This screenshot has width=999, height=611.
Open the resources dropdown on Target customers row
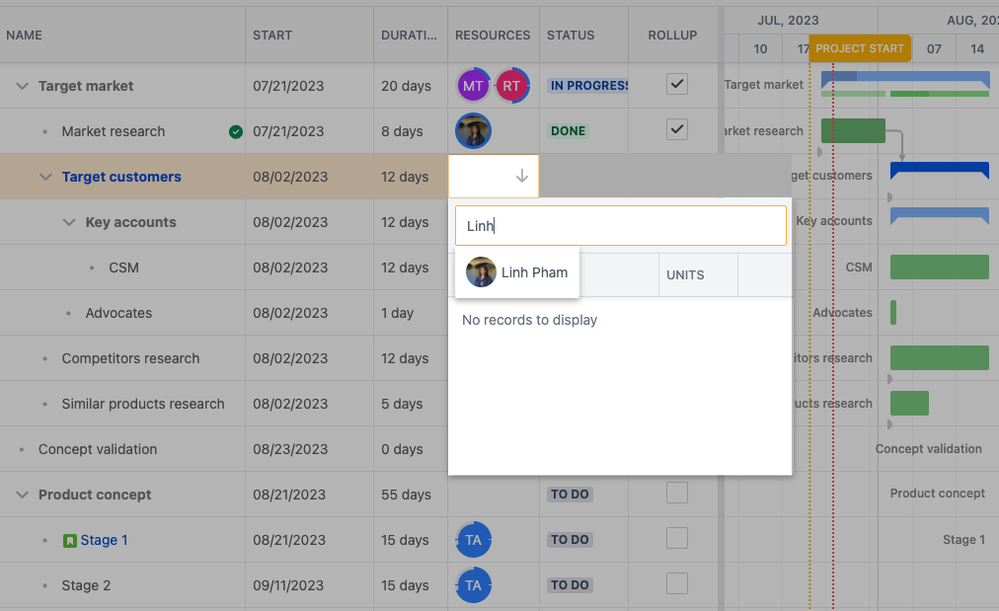tap(521, 176)
